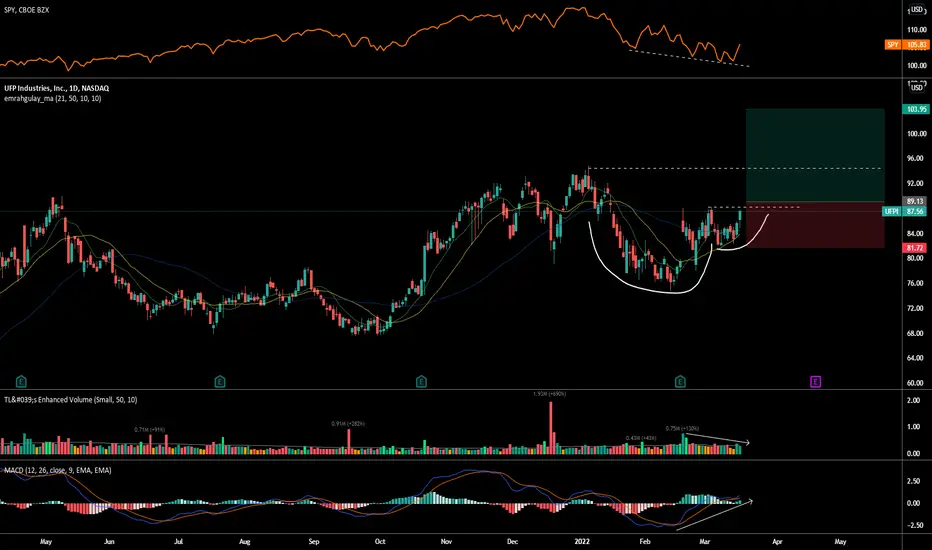Screen dimensions: 932x550
Task: Select the orange SPY price line
Action: tap(369, 37)
